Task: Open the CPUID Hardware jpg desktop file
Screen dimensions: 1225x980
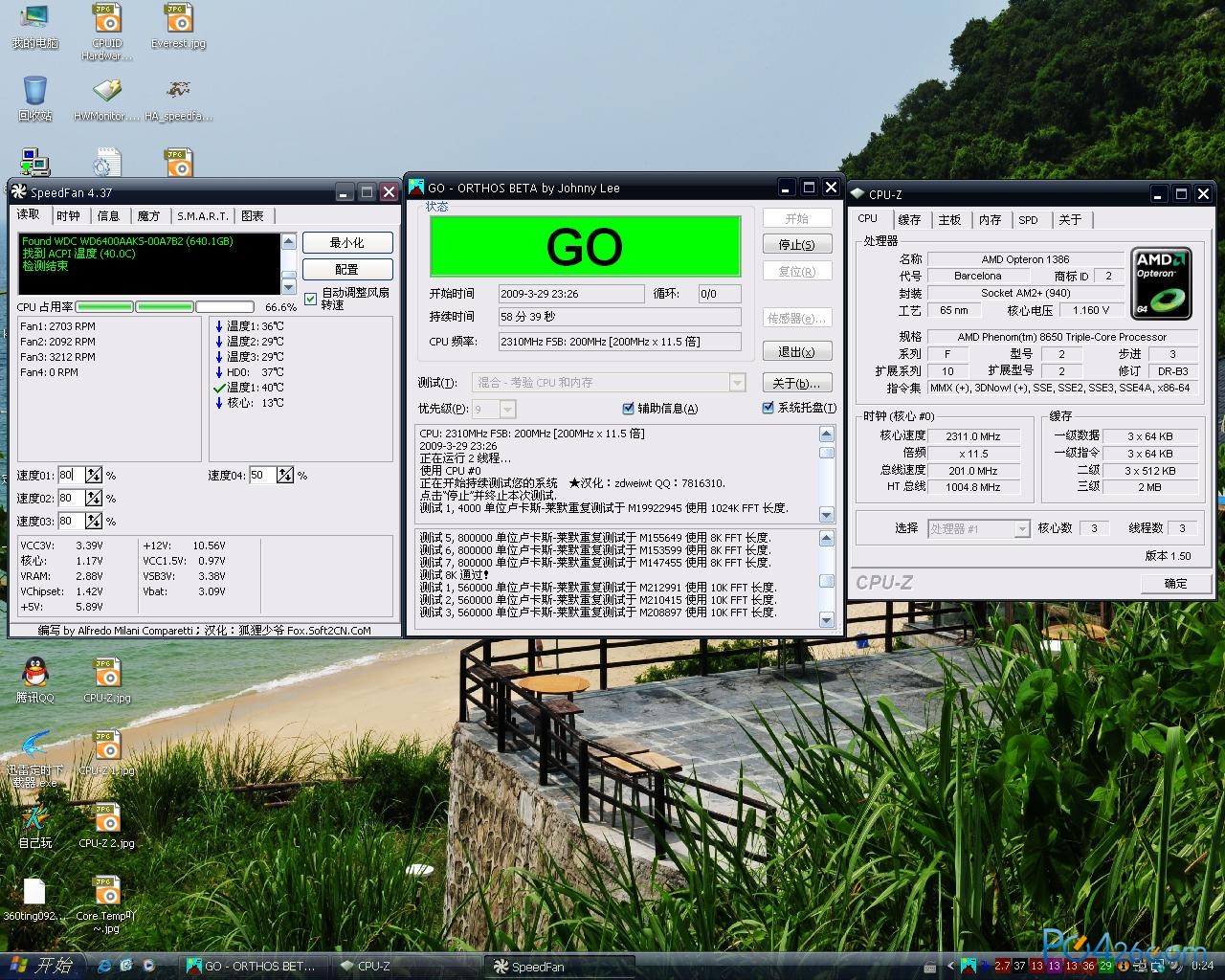Action: pyautogui.click(x=107, y=32)
